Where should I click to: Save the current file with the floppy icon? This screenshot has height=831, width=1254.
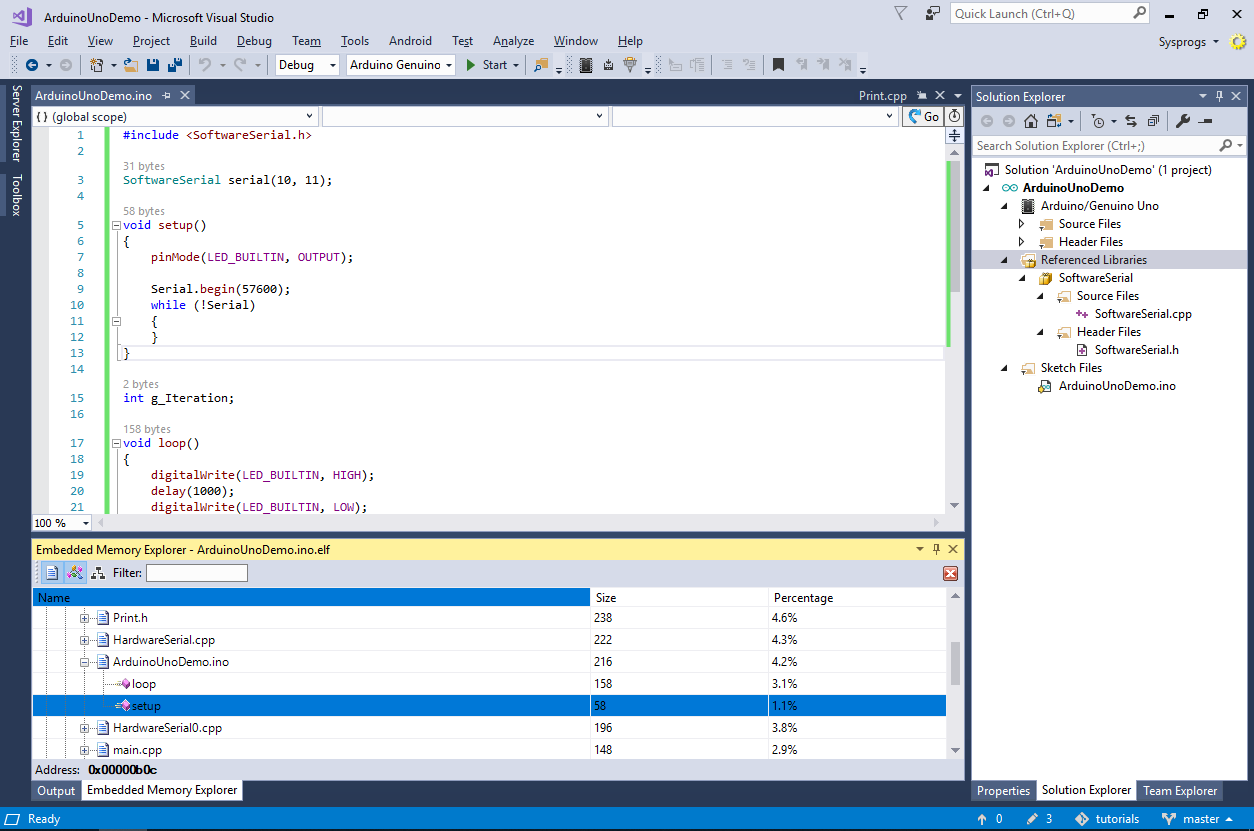[x=153, y=65]
